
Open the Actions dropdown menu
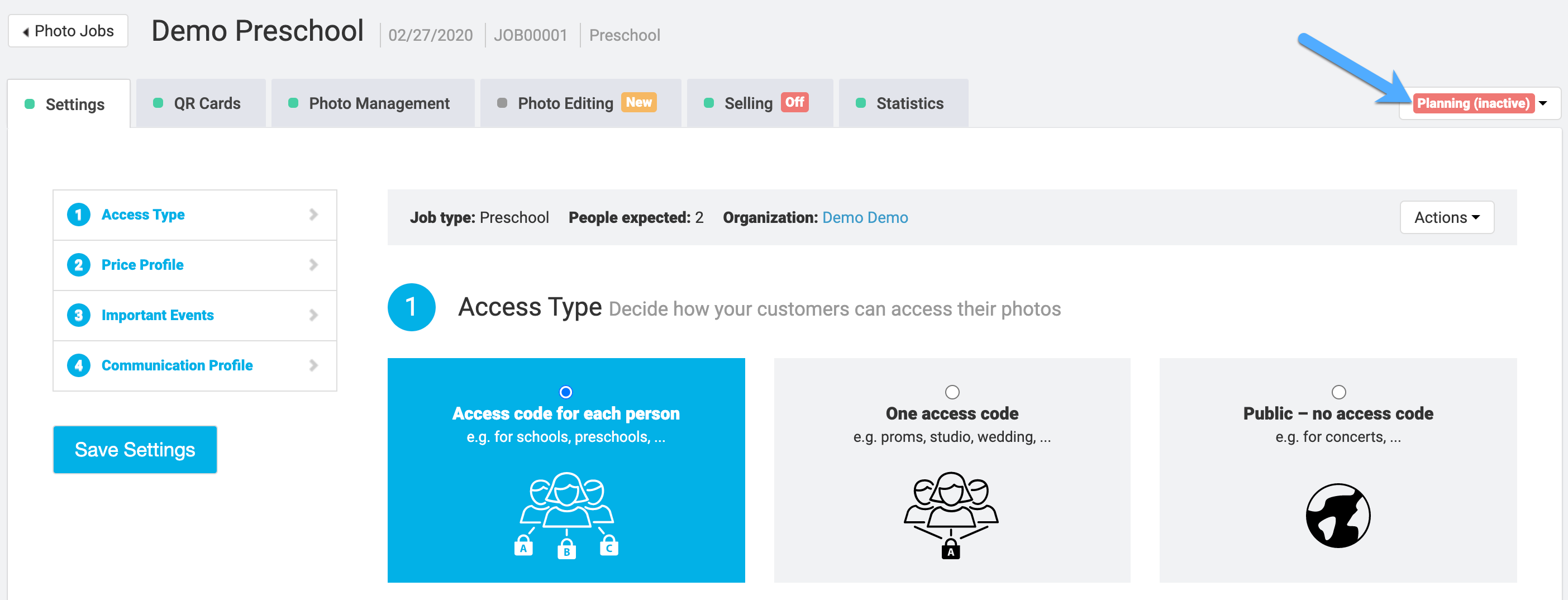point(1447,217)
